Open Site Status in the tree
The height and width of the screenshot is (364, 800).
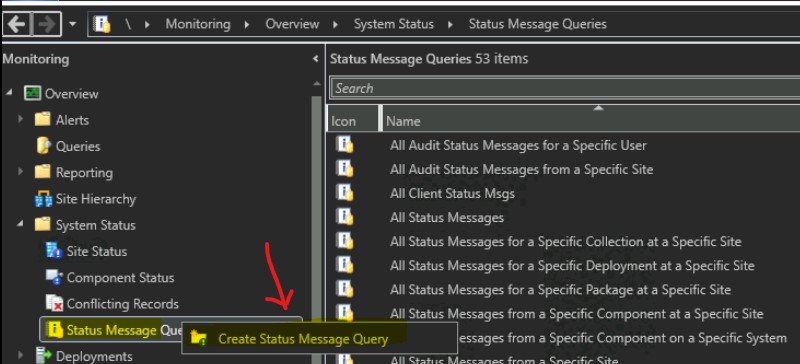(97, 252)
